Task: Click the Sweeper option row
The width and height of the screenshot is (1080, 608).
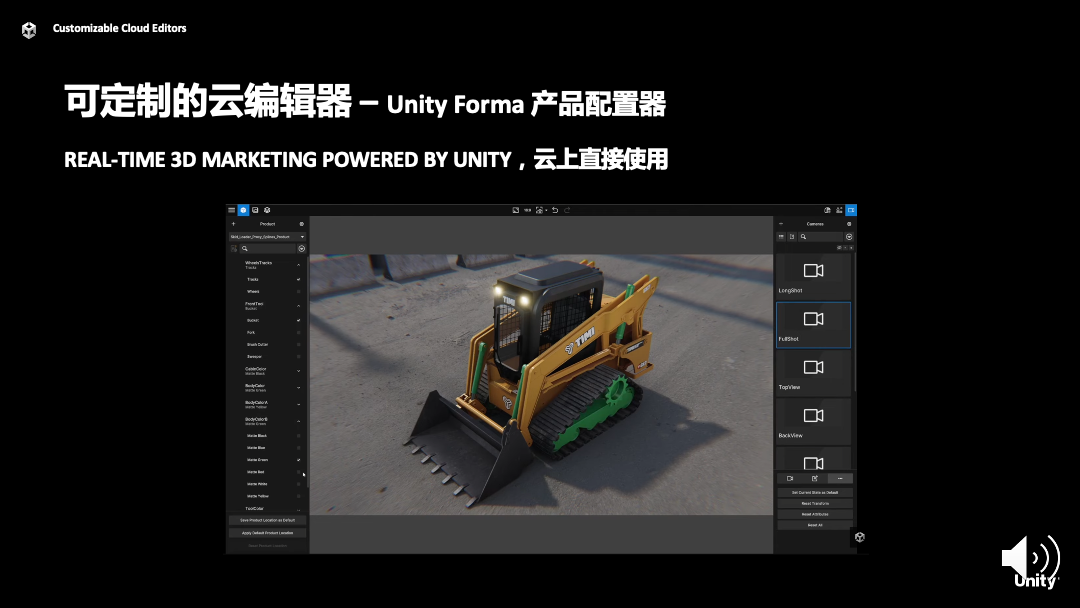Action: tap(267, 357)
